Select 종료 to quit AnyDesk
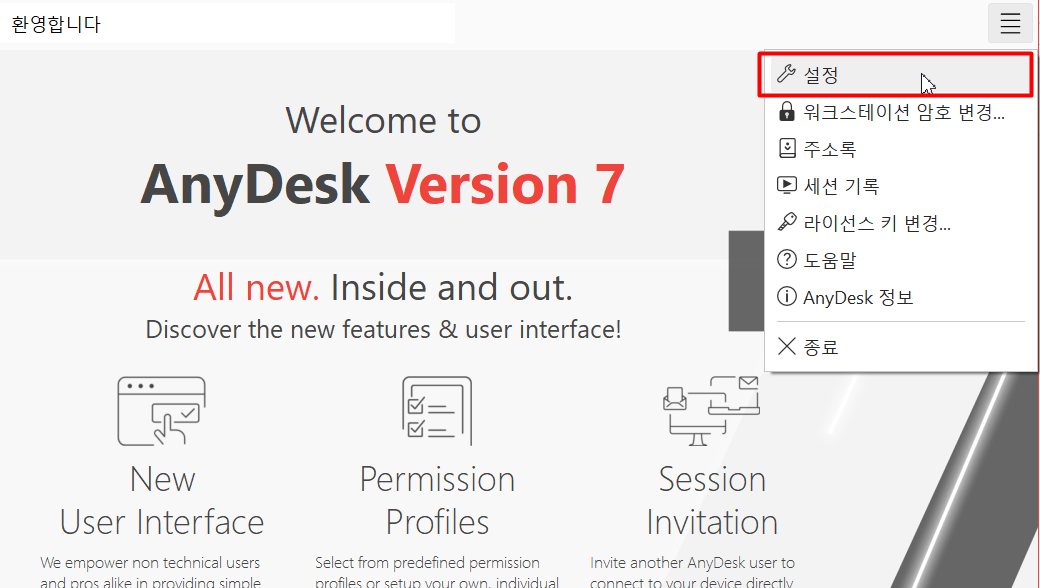 [x=900, y=347]
